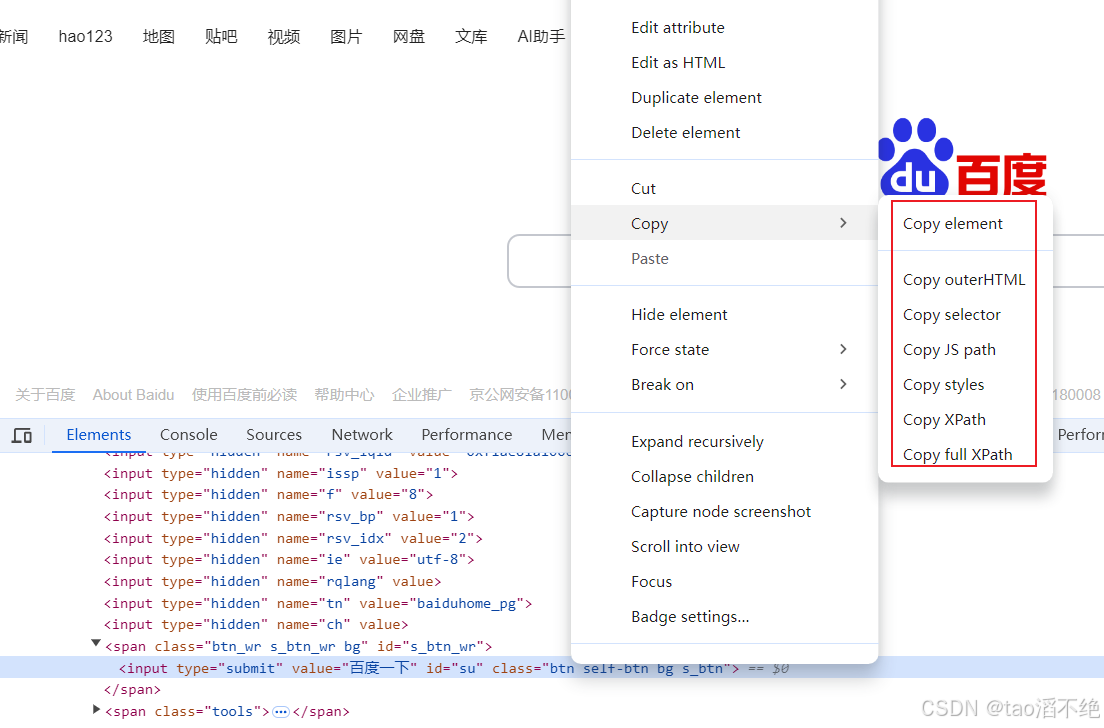Open the 视频 link
Screen dimensions: 1104x728
tap(284, 36)
